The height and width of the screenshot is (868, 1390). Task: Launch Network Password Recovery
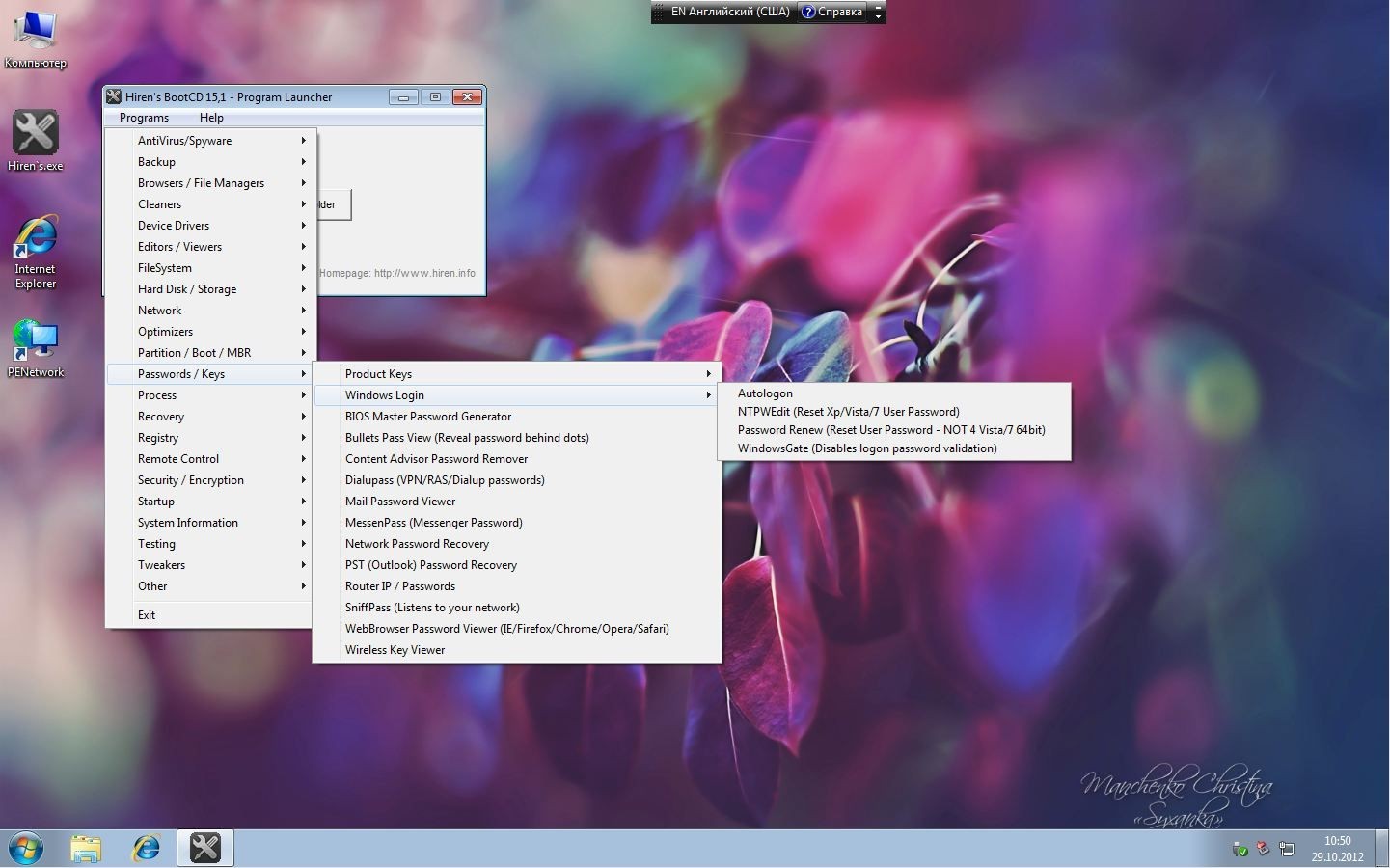pyautogui.click(x=517, y=544)
